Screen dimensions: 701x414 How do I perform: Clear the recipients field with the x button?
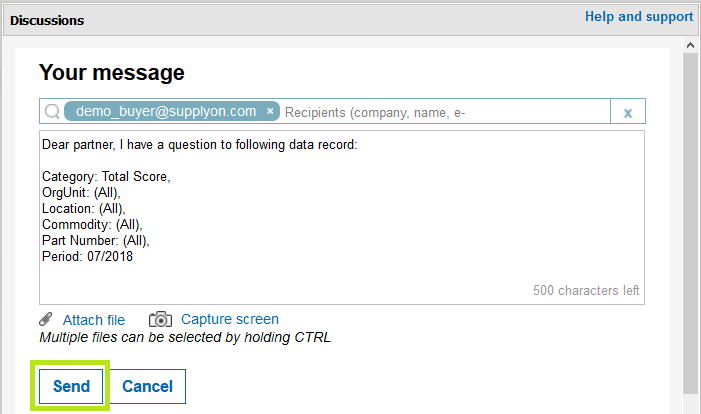click(x=628, y=112)
